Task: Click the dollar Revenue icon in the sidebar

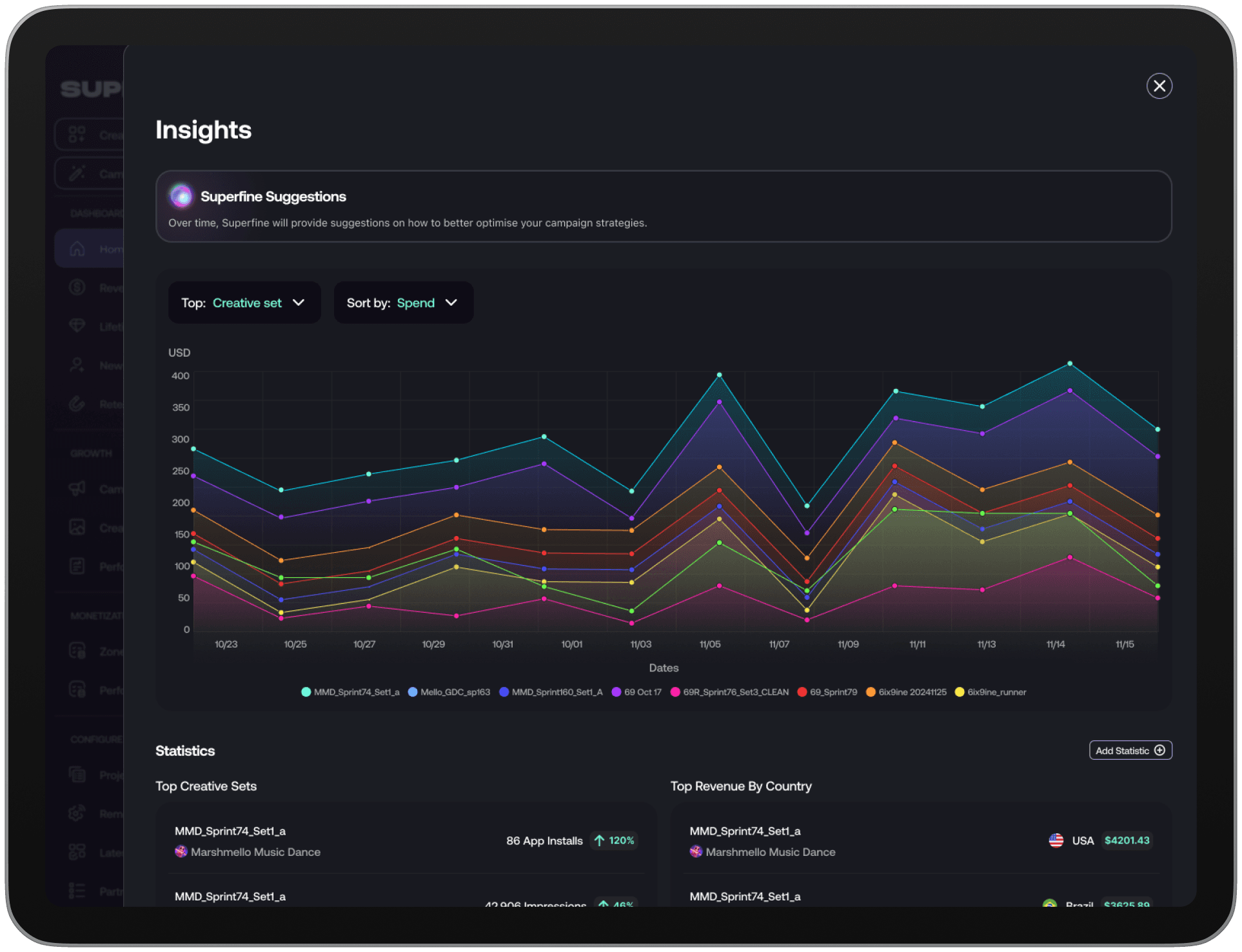Action: 77,288
